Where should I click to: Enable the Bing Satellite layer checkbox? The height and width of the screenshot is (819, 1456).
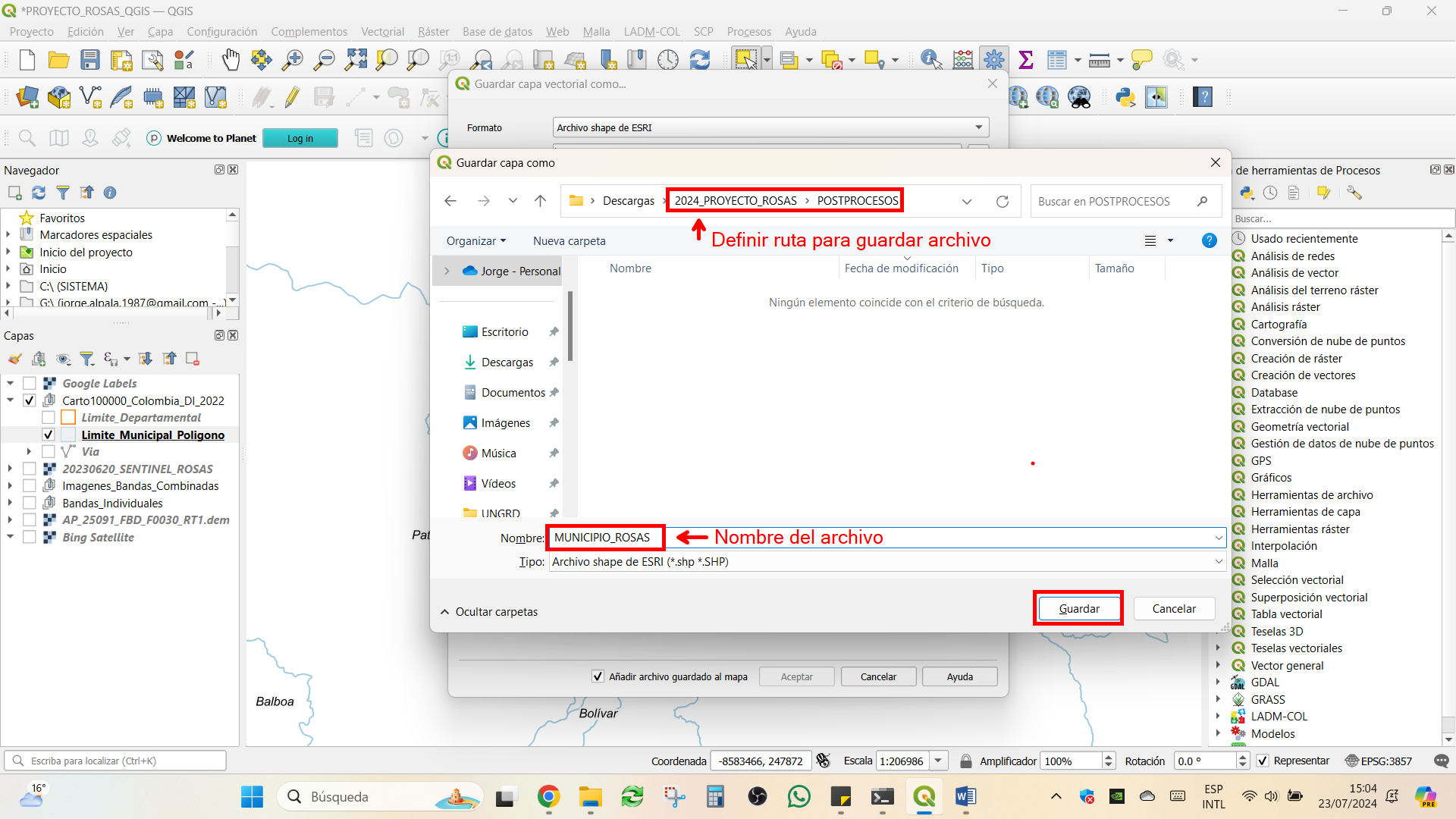[30, 537]
